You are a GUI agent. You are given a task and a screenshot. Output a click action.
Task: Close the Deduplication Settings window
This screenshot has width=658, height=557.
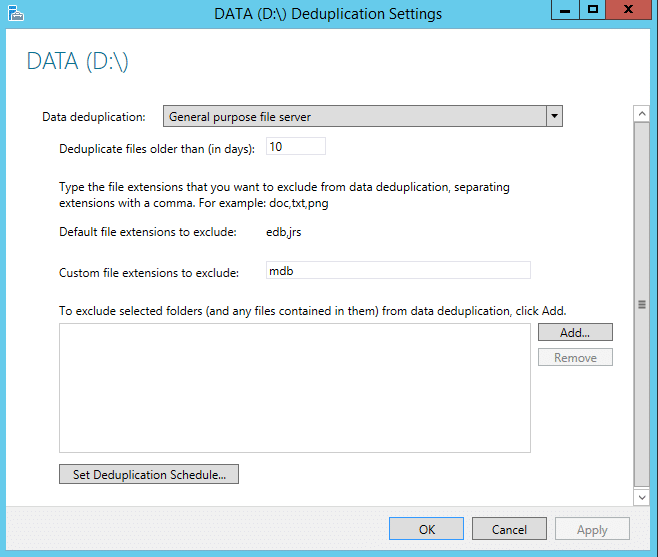click(x=628, y=10)
